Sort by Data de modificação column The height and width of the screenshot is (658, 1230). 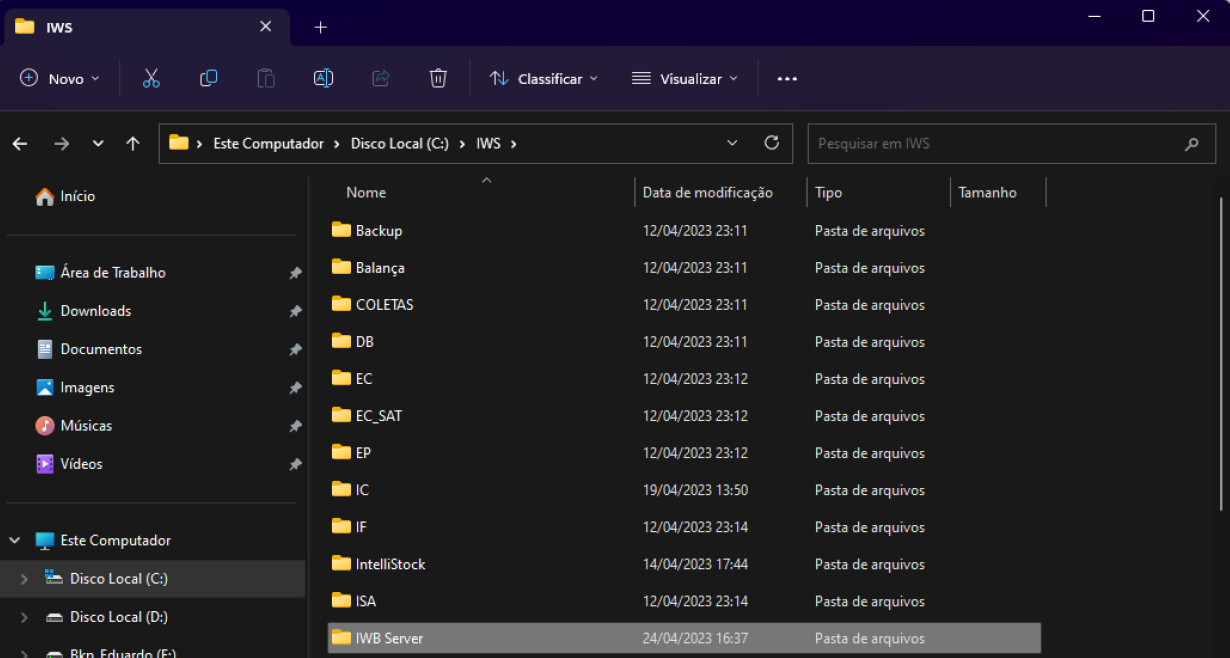707,193
